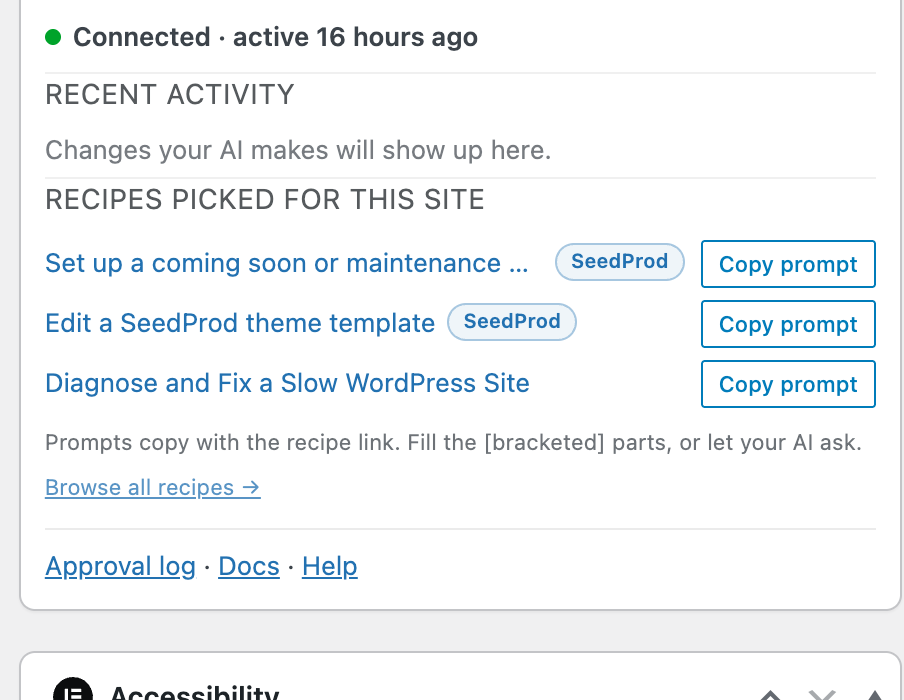The image size is (904, 700).
Task: Click the SeedProd badge on the theme template recipe
Action: [x=512, y=322]
